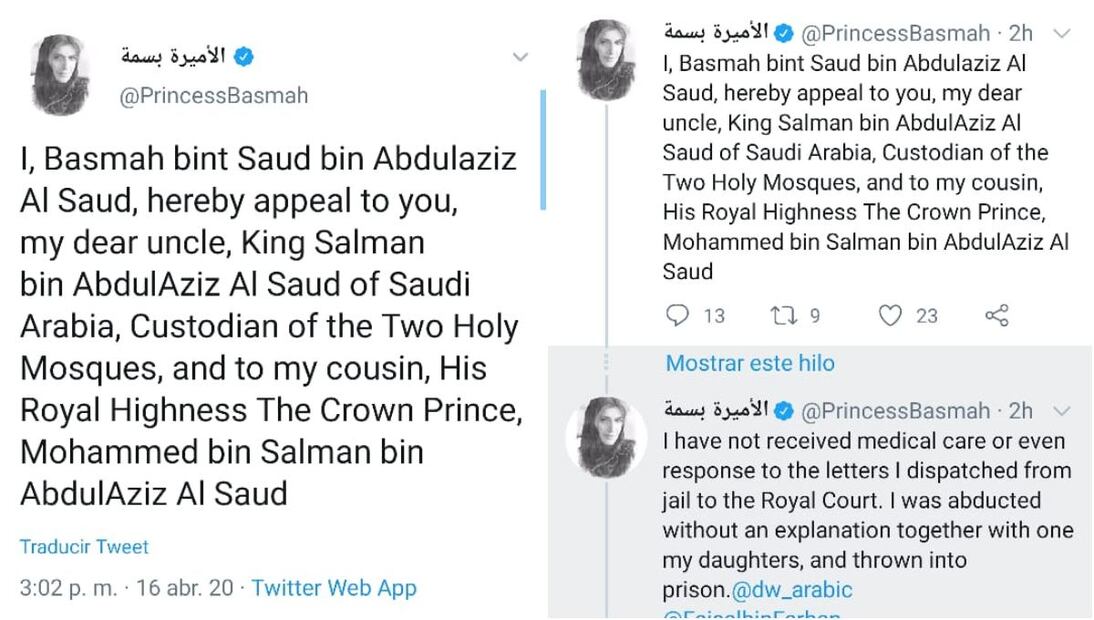Viewport: 1094px width, 620px height.
Task: Expand the chevron menu on the top right tweet
Action: 1063,34
